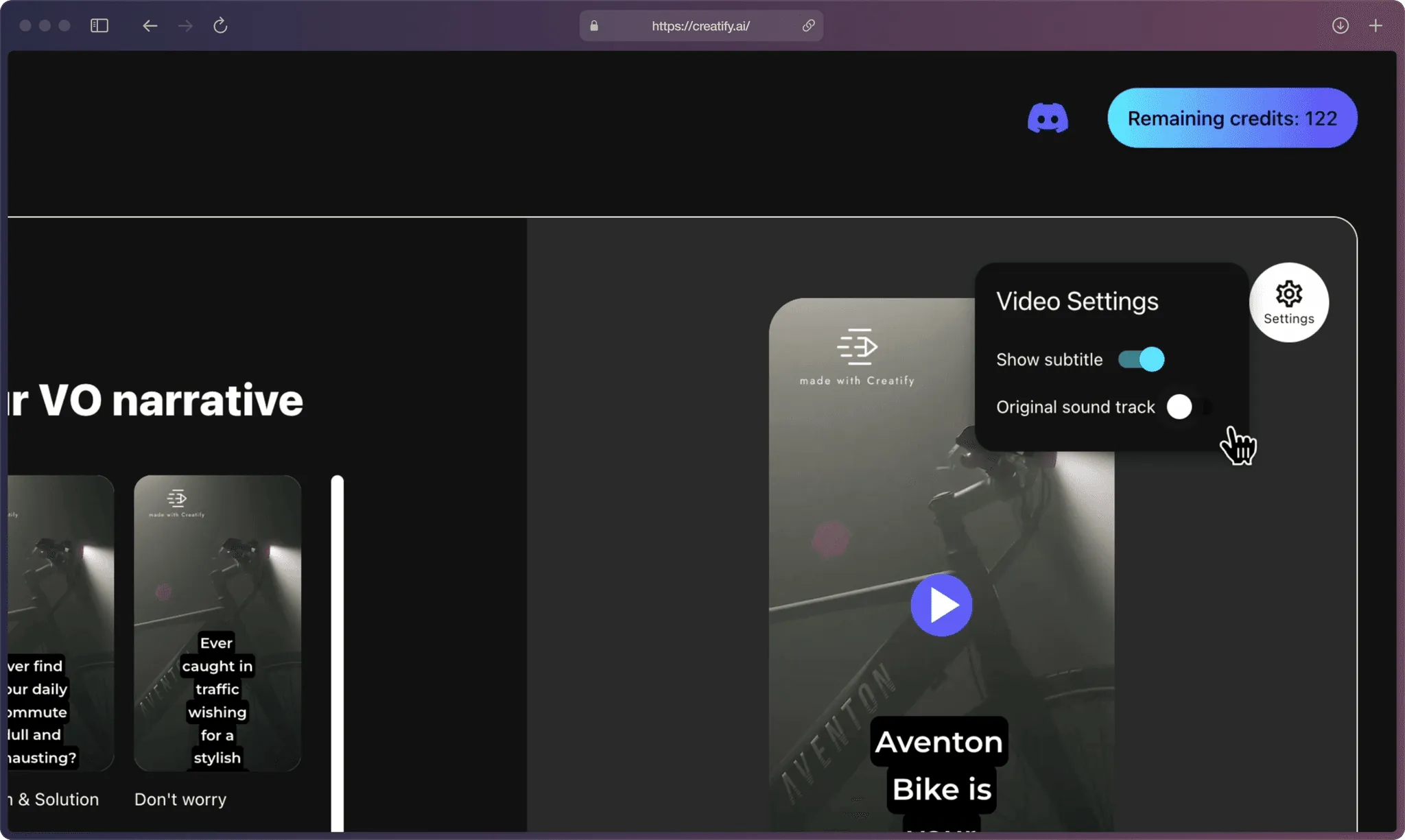The width and height of the screenshot is (1405, 840).
Task: Reload the page with refresh icon
Action: pyautogui.click(x=220, y=25)
